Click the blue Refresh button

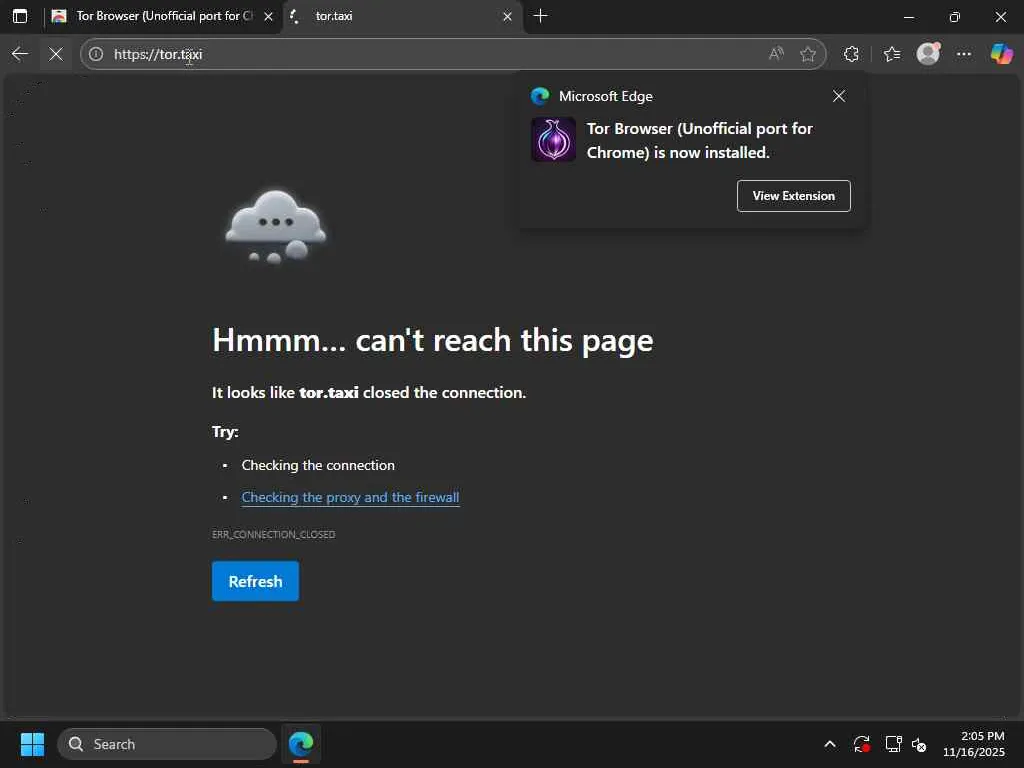[255, 581]
